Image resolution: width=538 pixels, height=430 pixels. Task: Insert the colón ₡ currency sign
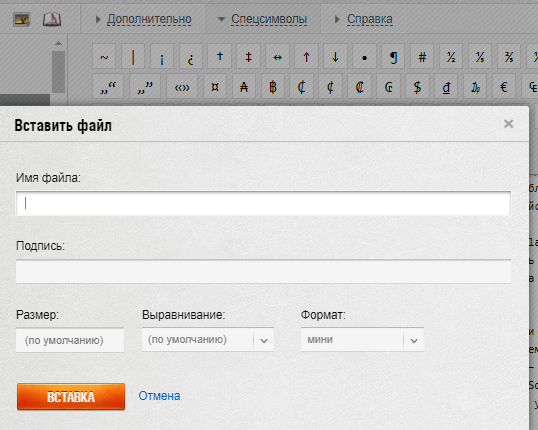360,86
